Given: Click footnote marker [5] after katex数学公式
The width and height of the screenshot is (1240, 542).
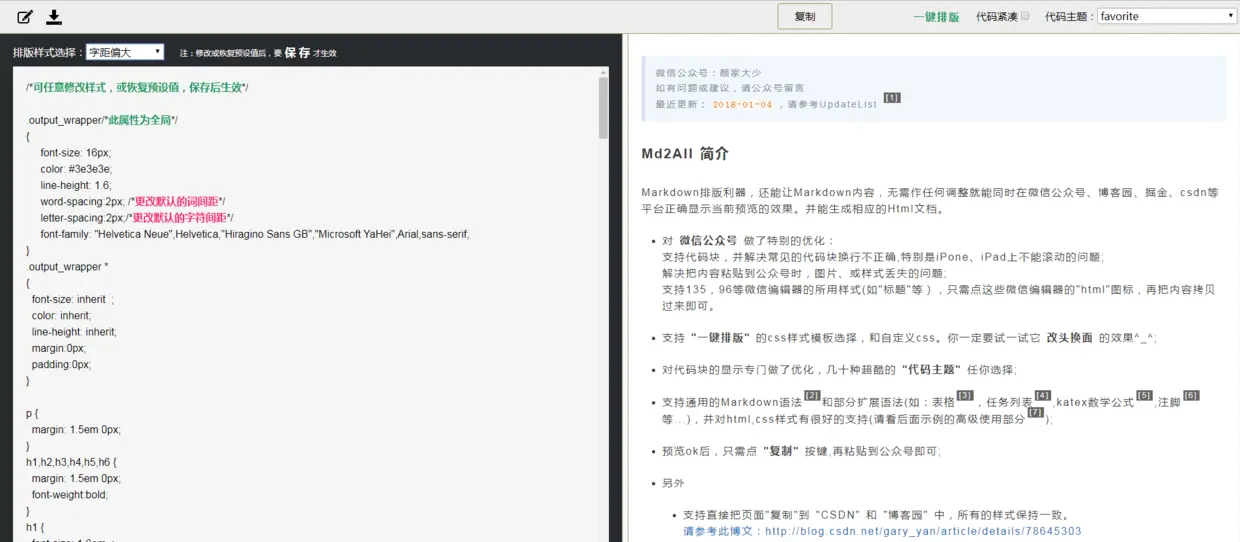Looking at the screenshot, I should [x=1145, y=396].
